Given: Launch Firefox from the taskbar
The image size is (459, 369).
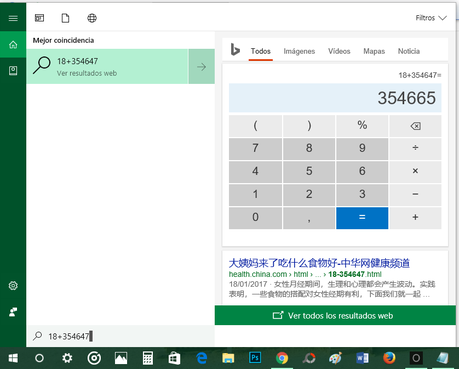Looking at the screenshot, I should [389, 358].
